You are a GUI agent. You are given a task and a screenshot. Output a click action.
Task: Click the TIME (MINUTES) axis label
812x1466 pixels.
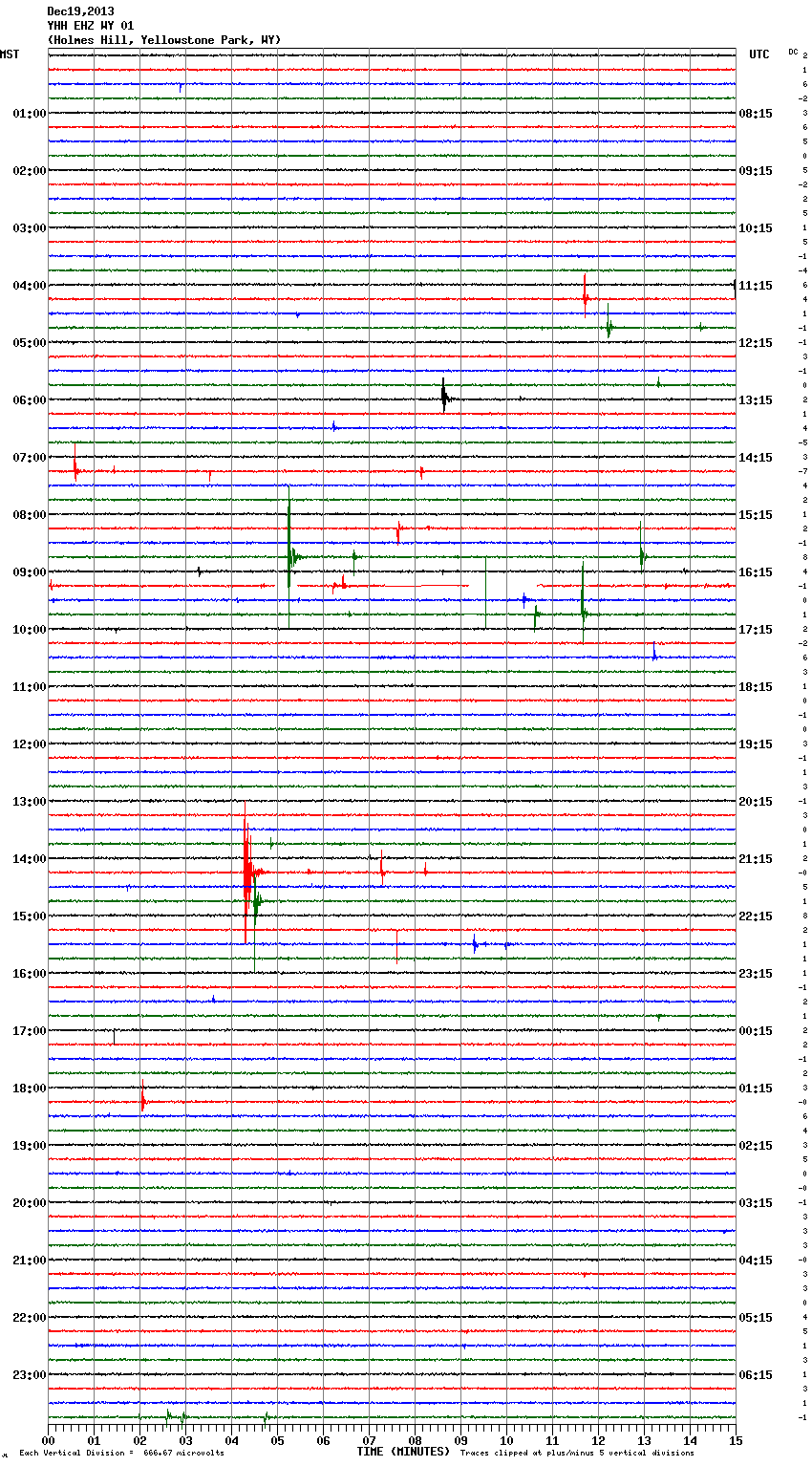403,1452
